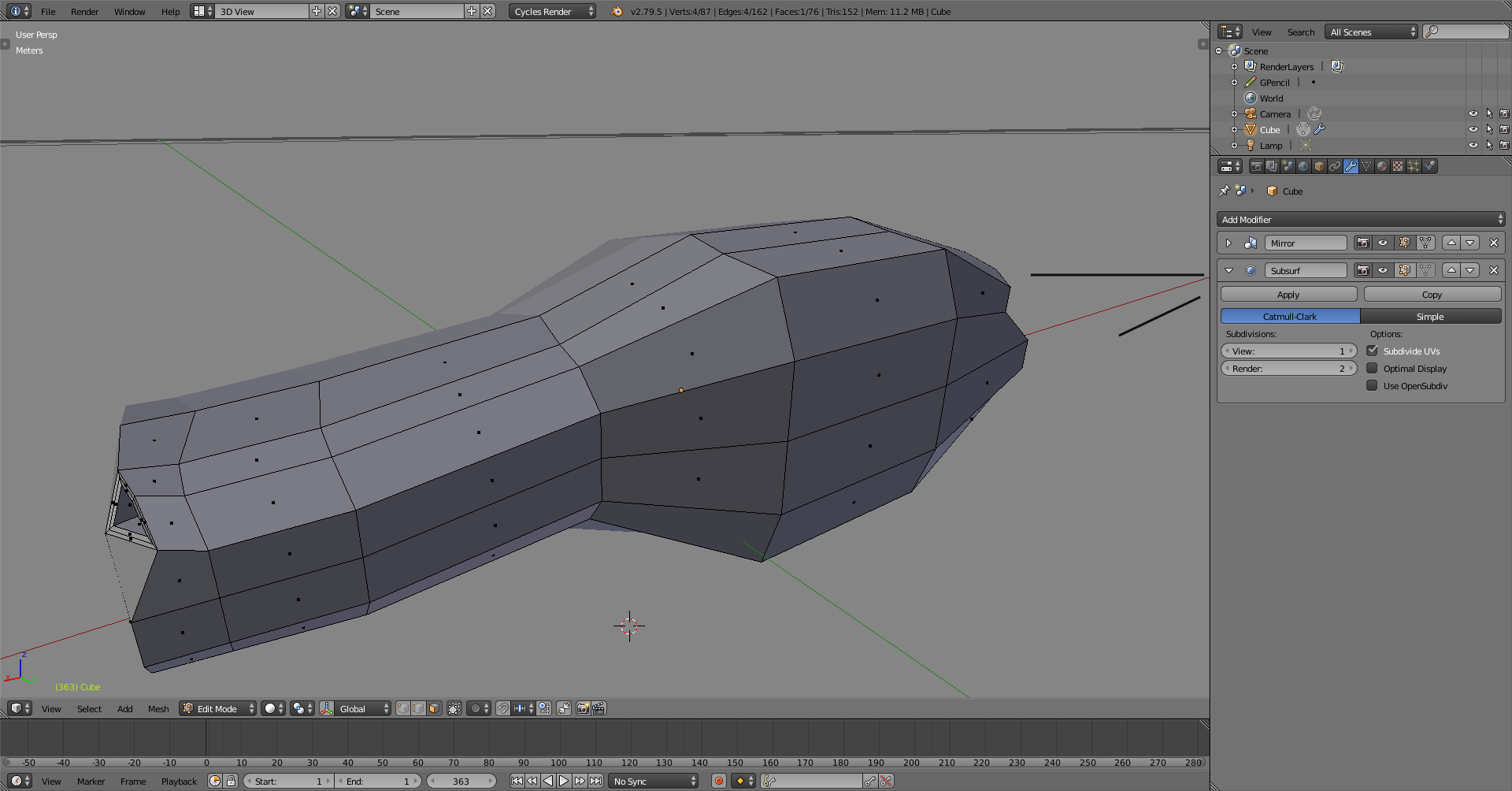Collapse the Subsurf modifier panel triangle

pos(1228,270)
